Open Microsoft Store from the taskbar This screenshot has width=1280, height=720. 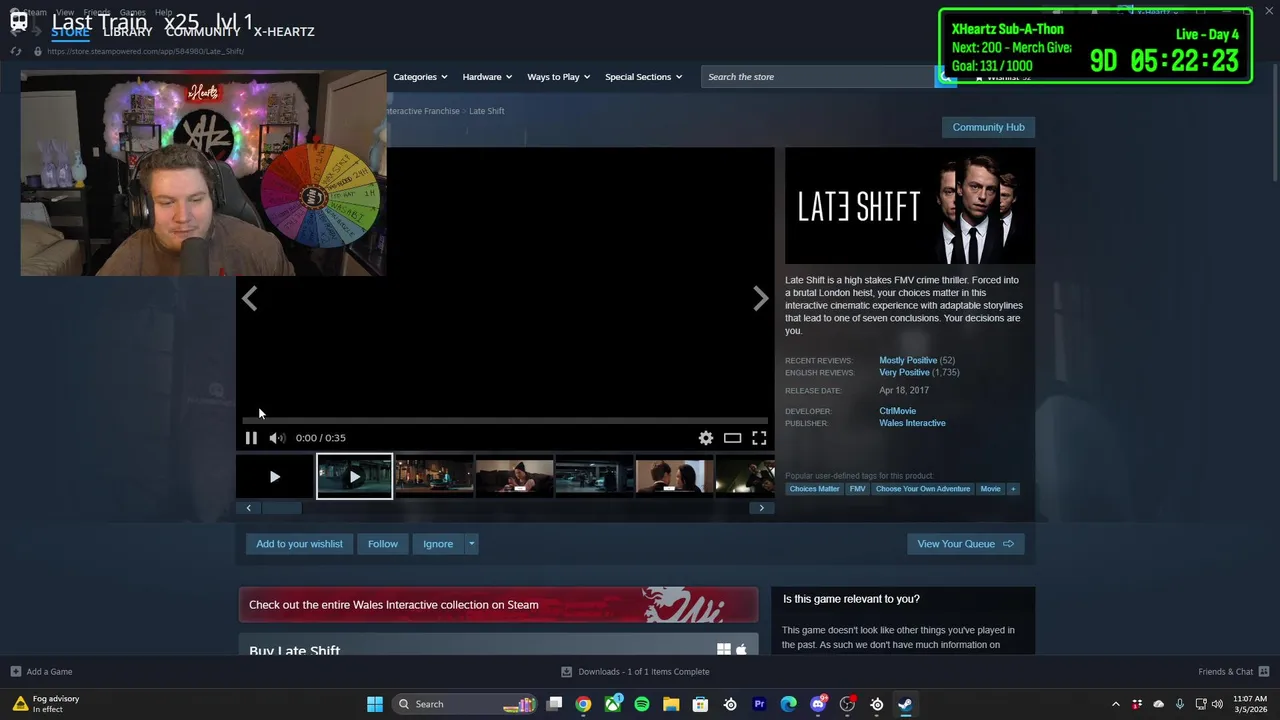point(701,704)
